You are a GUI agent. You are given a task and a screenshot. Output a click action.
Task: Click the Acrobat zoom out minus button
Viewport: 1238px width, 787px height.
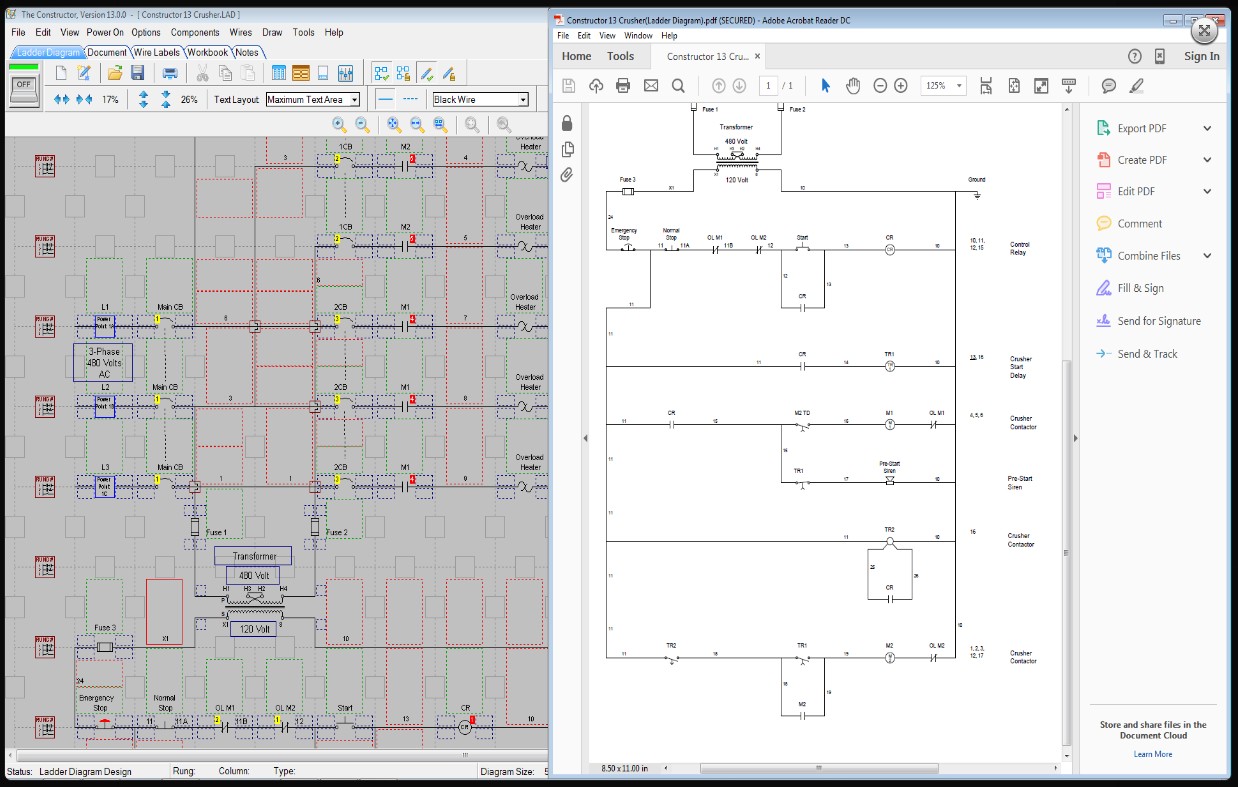[880, 86]
